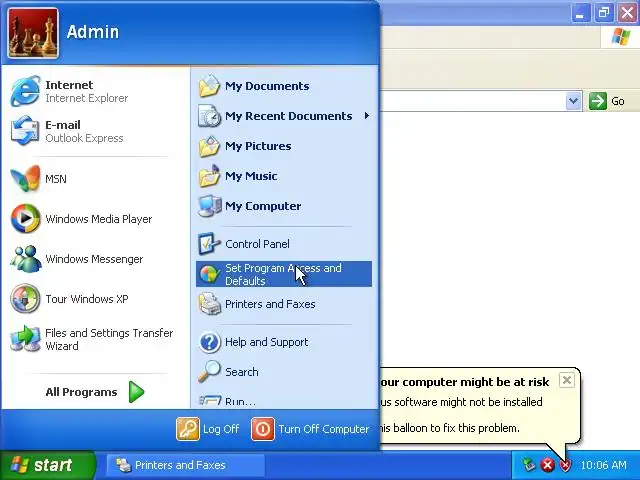Click the All Programs label
Image resolution: width=640 pixels, height=480 pixels.
[81, 392]
